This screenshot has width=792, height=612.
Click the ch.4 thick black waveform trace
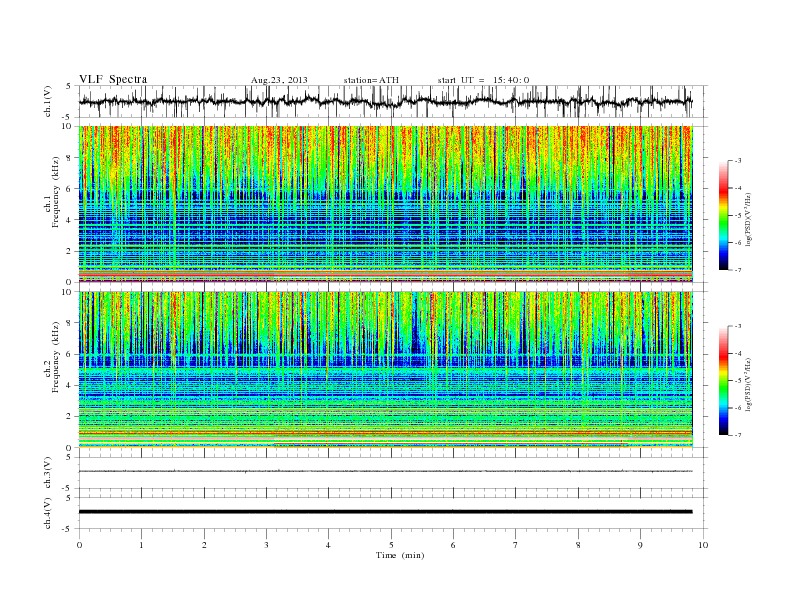coord(386,512)
